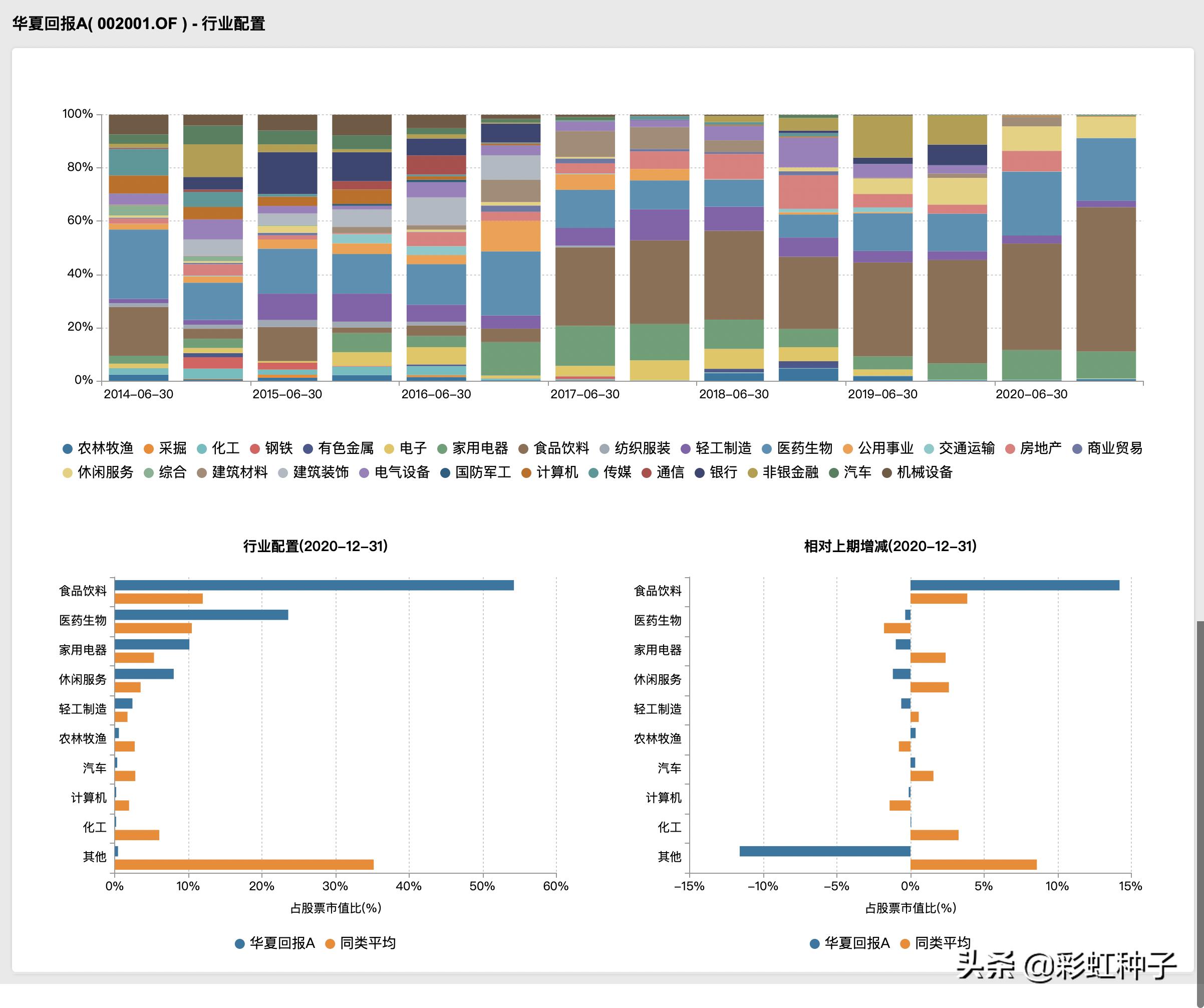1204x1008 pixels.
Task: Click the 银行 legend marker
Action: coord(700,473)
